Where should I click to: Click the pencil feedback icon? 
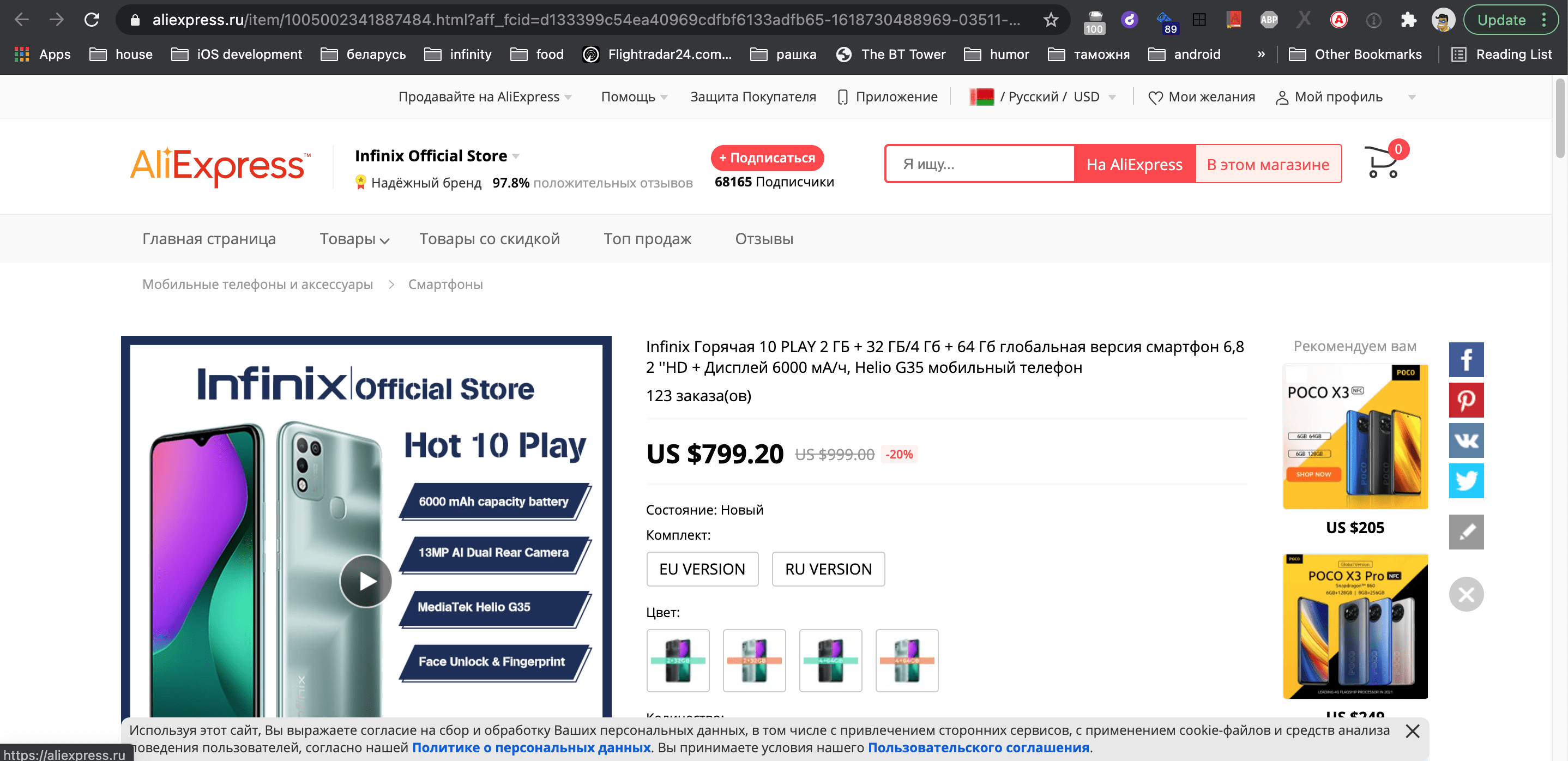point(1466,532)
